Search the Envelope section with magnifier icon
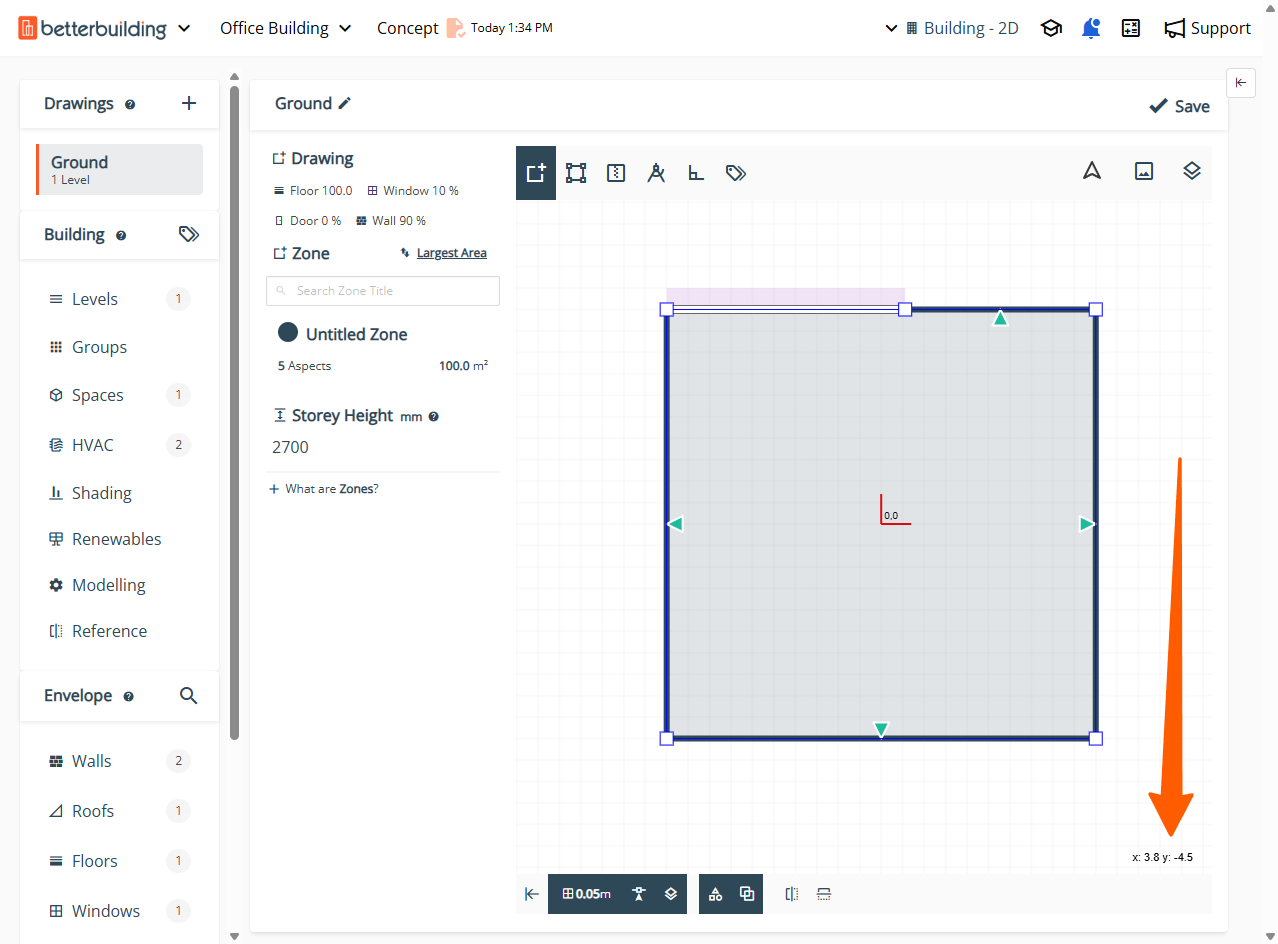The height and width of the screenshot is (944, 1278). pyautogui.click(x=188, y=695)
